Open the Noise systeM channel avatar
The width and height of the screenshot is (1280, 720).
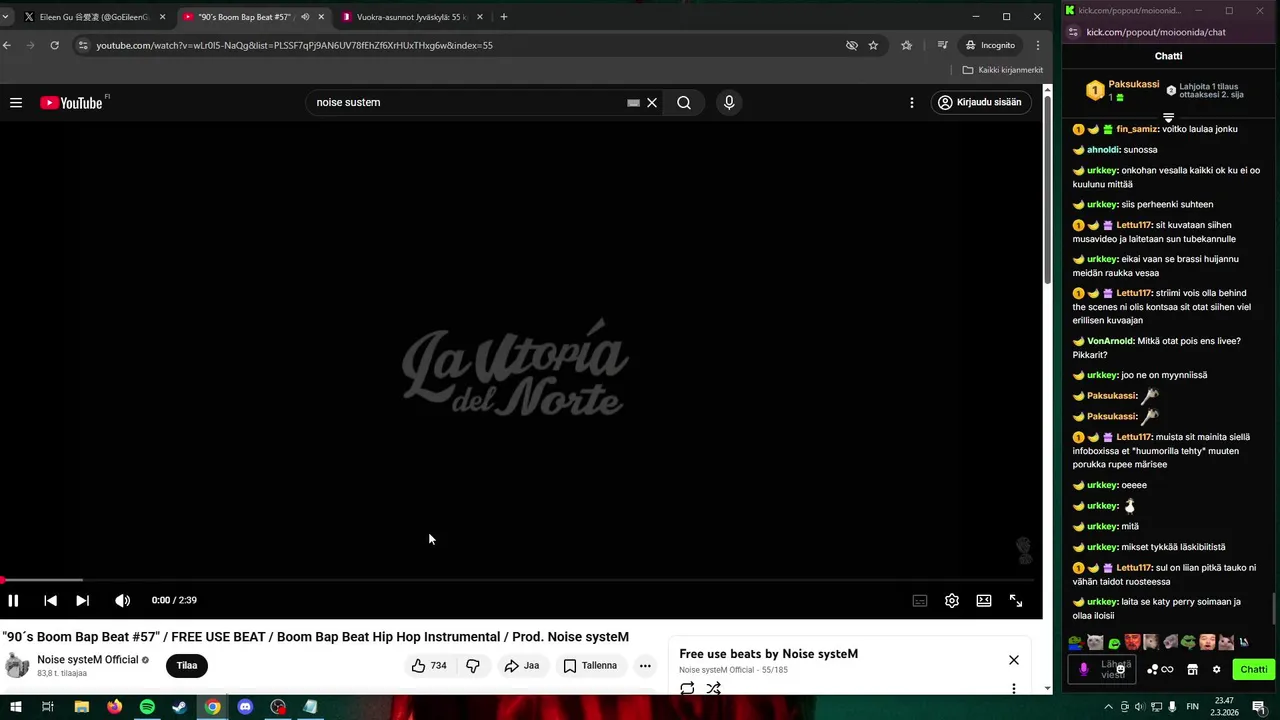[x=17, y=665]
